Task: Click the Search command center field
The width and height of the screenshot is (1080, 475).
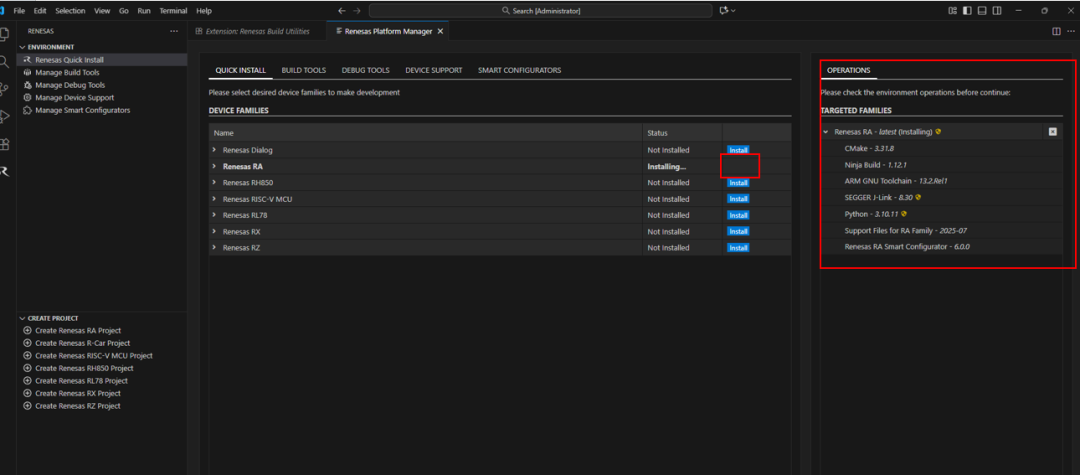Action: 540,10
